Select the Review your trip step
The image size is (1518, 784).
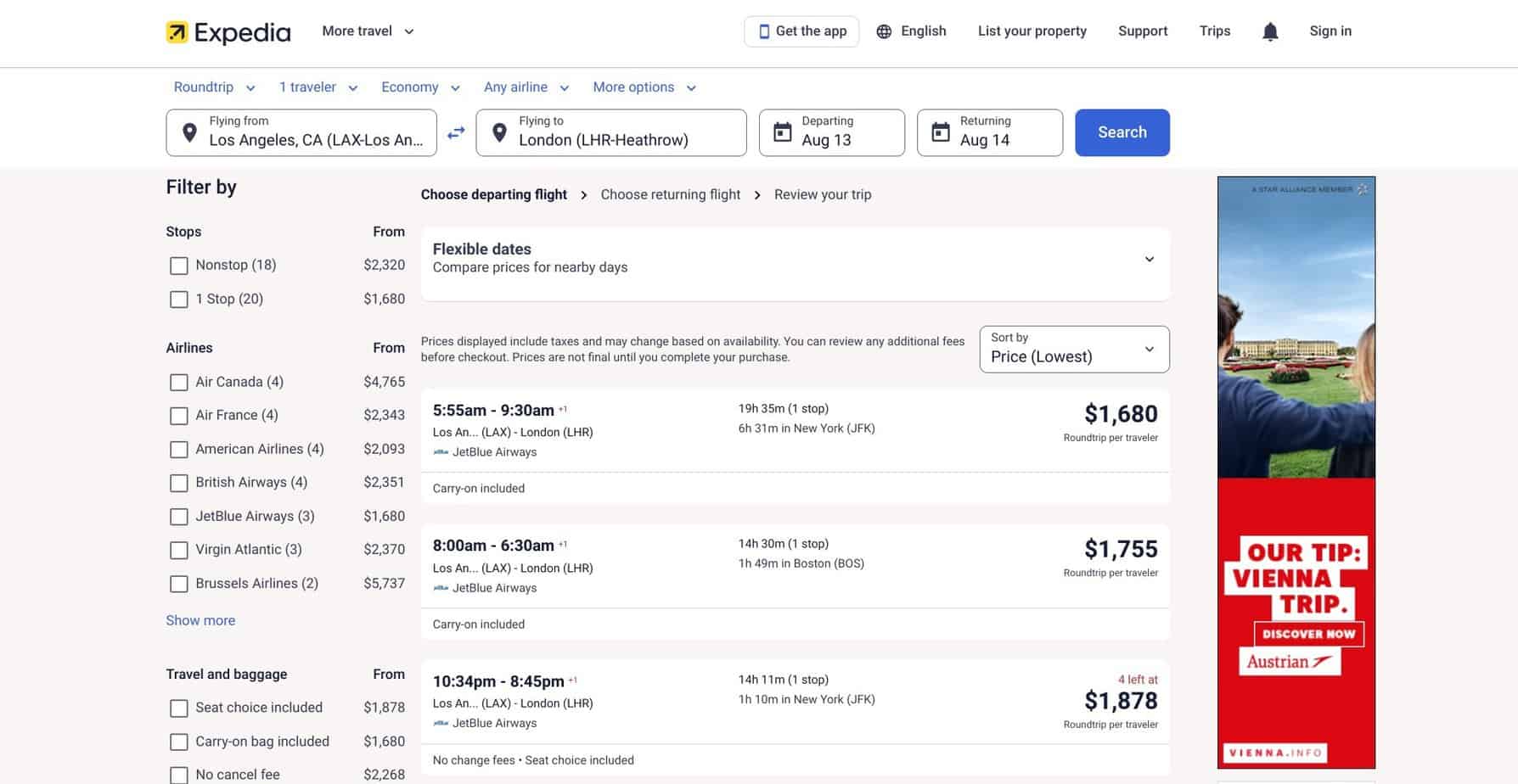click(x=823, y=194)
